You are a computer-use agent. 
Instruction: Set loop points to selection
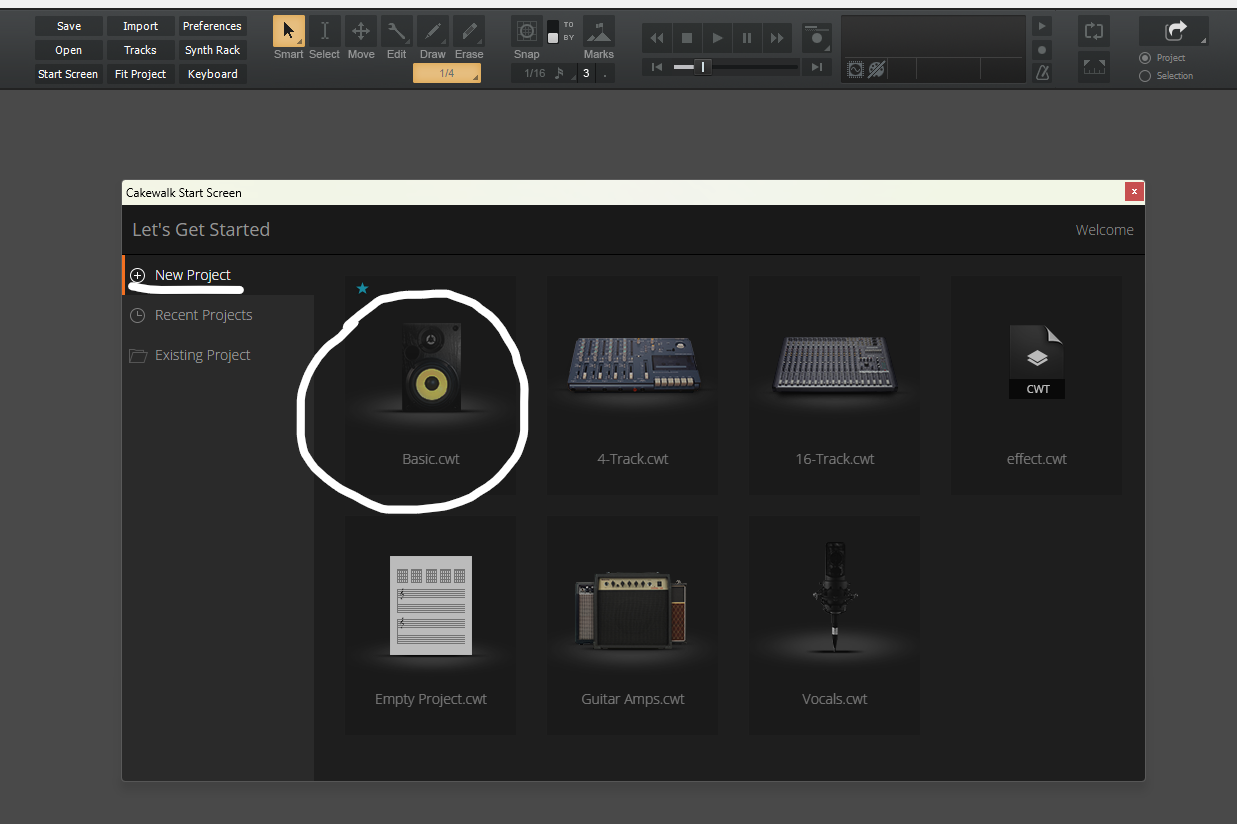1094,67
